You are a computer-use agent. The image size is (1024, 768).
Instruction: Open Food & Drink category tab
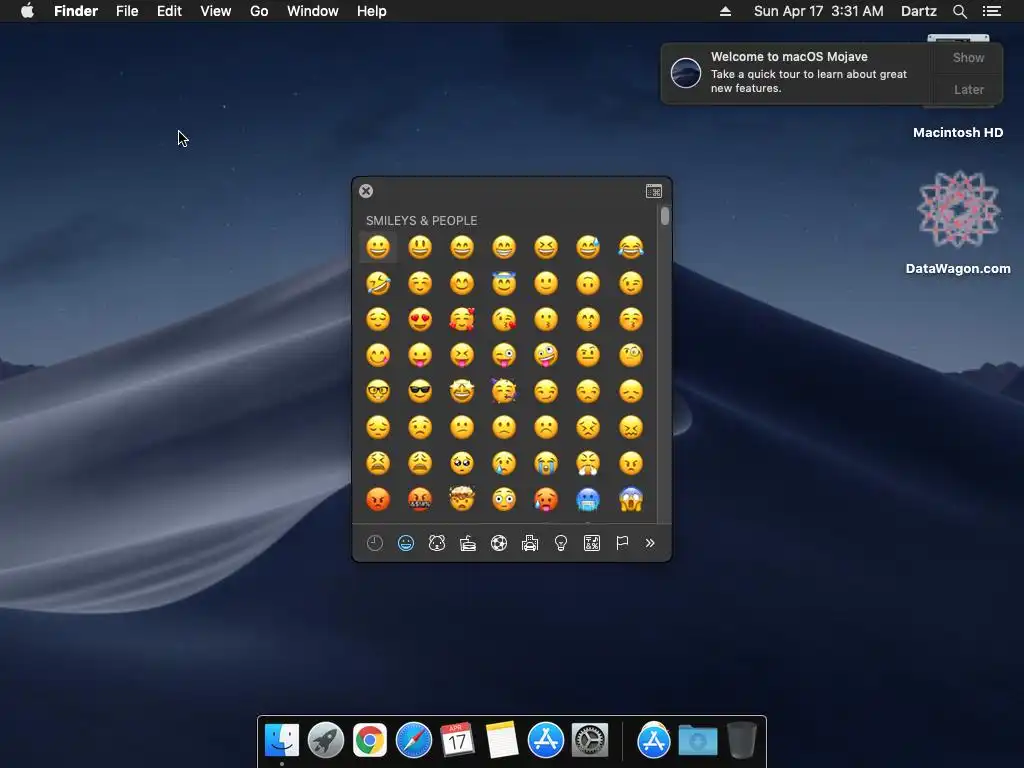[x=468, y=543]
